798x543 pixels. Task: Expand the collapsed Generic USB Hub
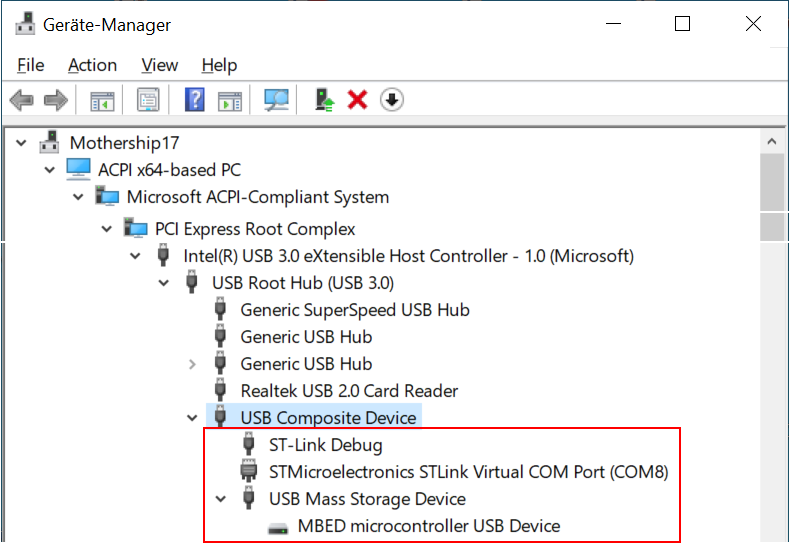193,364
